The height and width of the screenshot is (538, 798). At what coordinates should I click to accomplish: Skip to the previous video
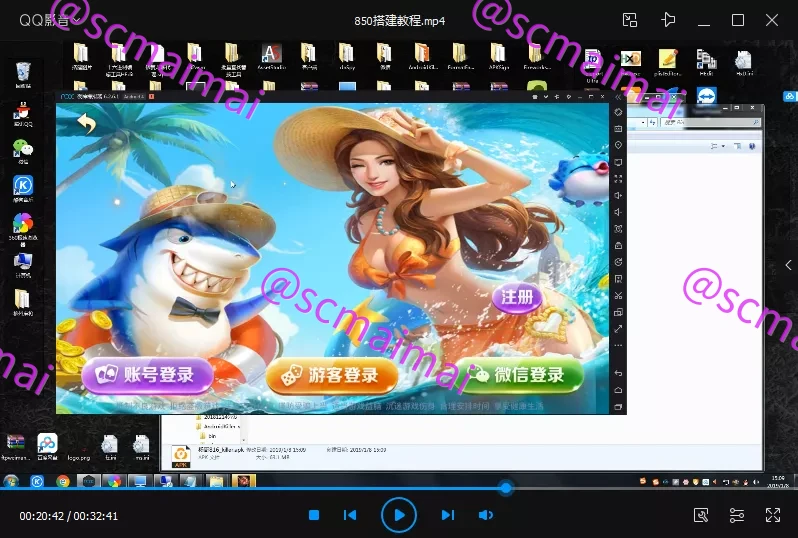[350, 515]
